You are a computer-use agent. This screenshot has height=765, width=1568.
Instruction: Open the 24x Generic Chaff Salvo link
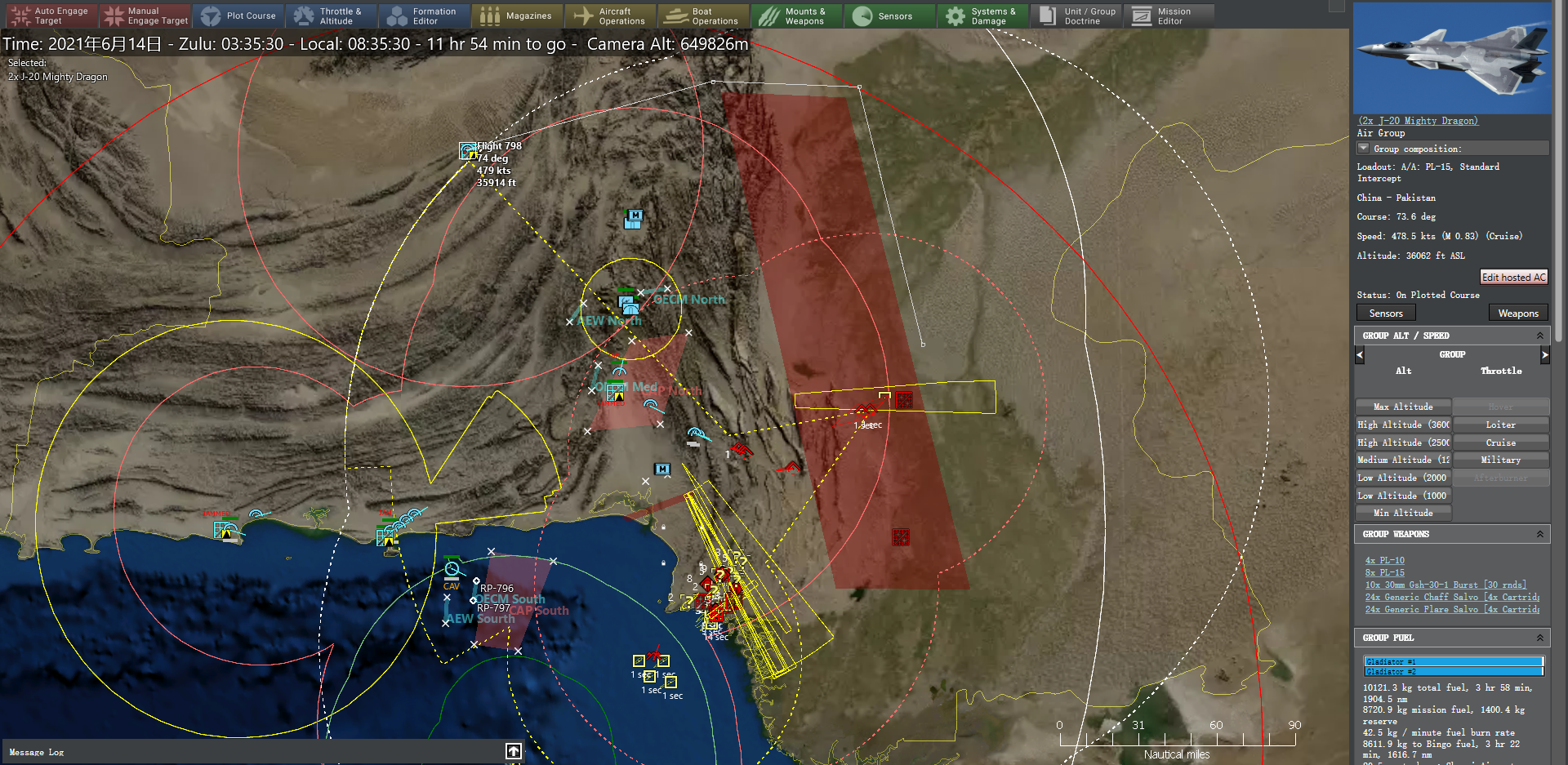click(x=1452, y=597)
